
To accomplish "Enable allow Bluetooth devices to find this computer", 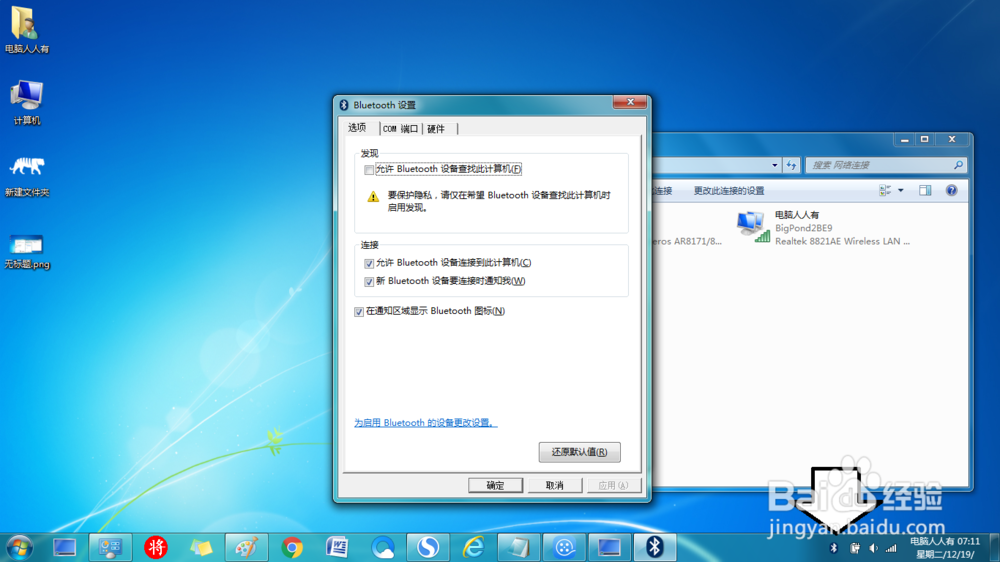I will tap(369, 170).
